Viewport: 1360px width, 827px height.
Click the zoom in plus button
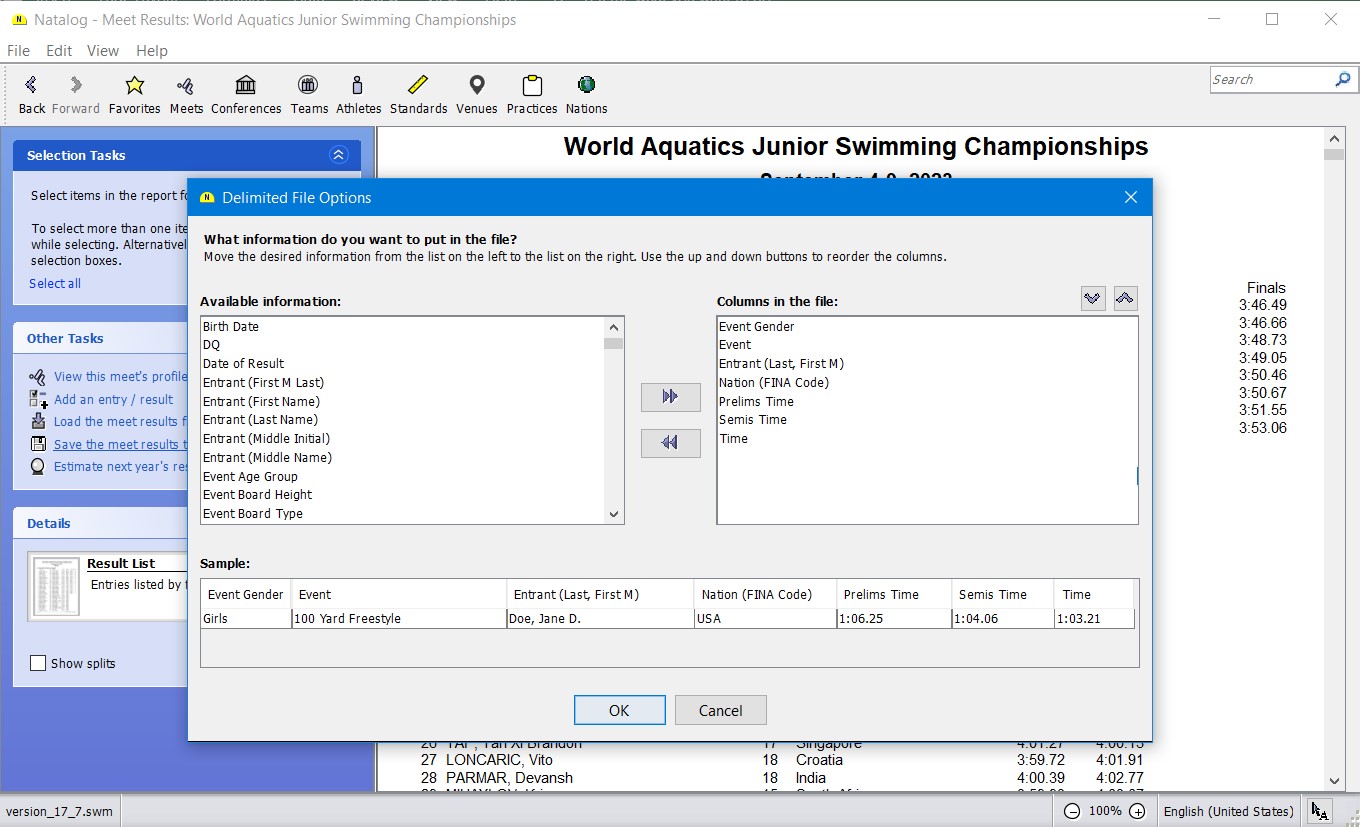[1137, 811]
